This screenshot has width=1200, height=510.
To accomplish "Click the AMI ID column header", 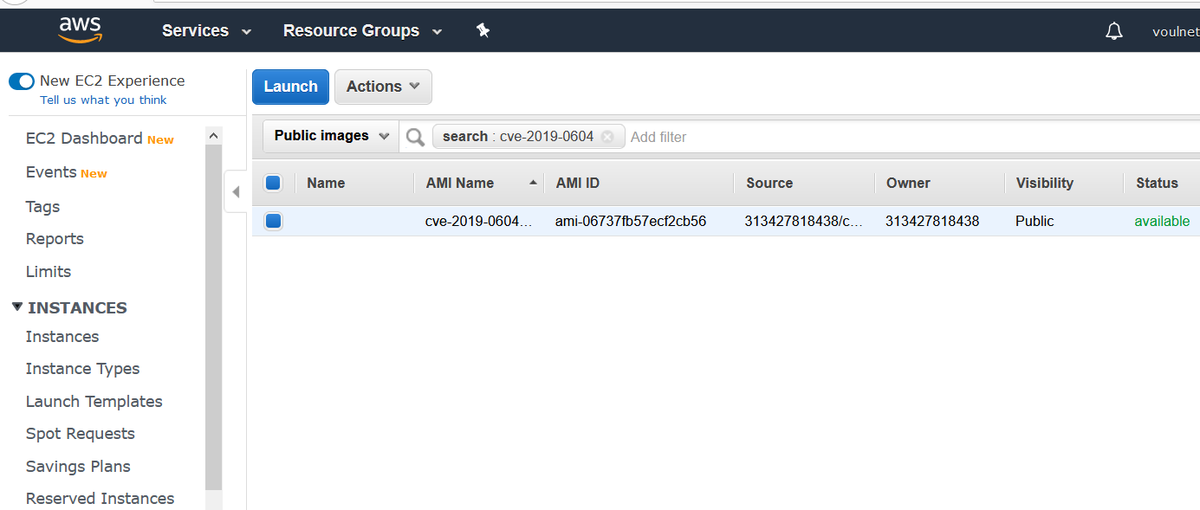I will (577, 183).
